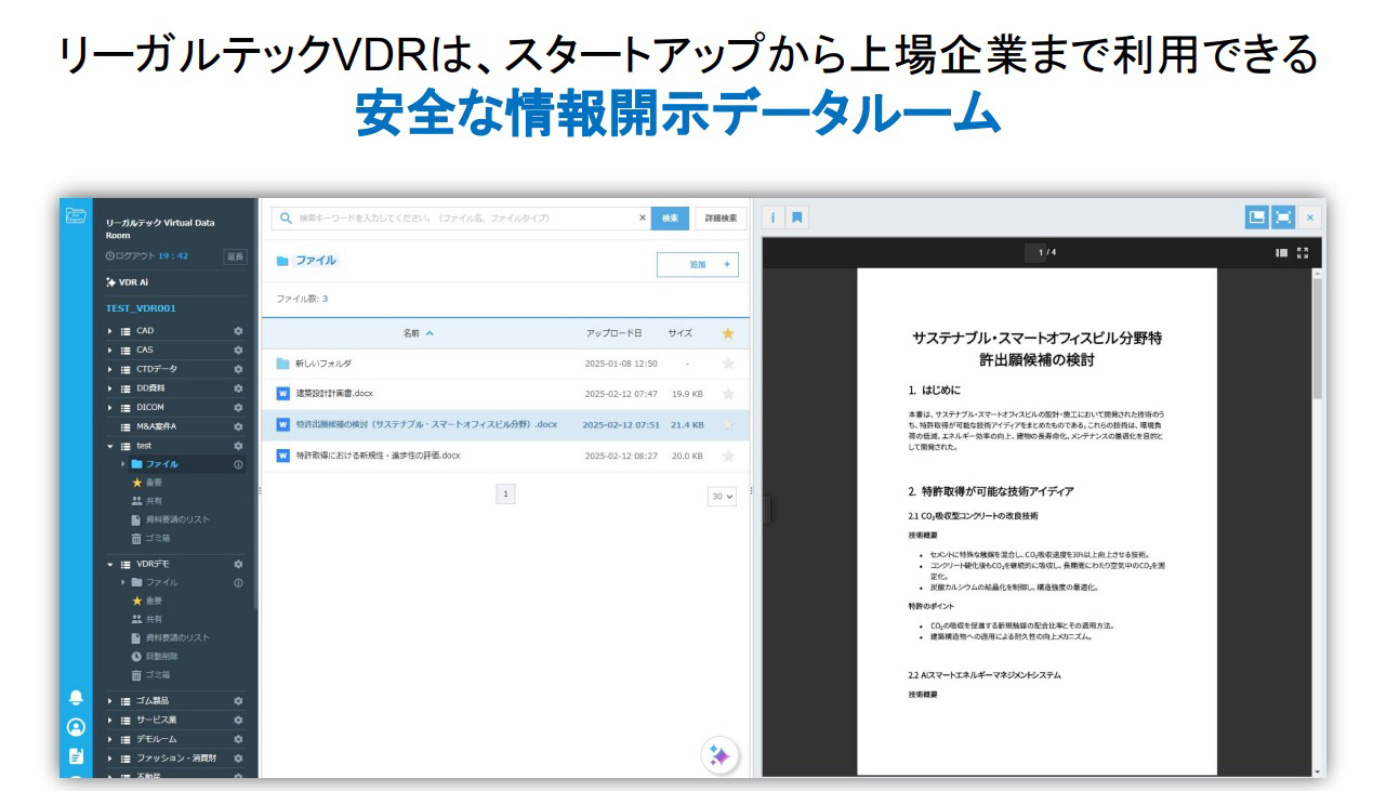Toggle the star column header filter
The image size is (1400, 791).
point(728,333)
